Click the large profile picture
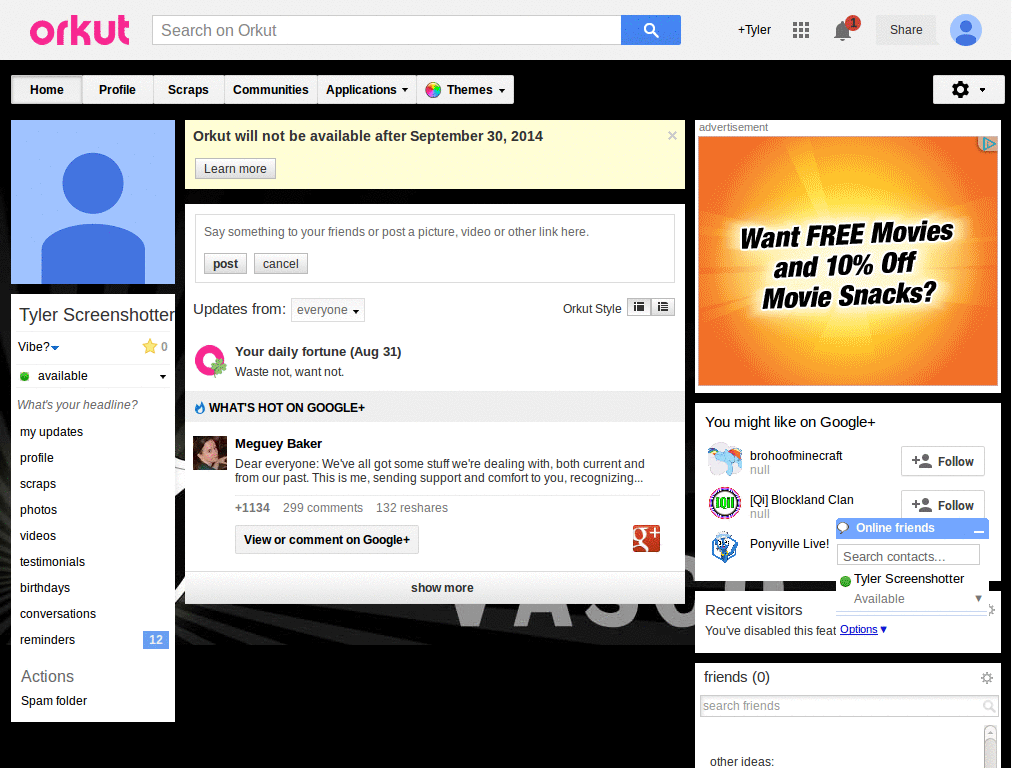Image resolution: width=1024 pixels, height=768 pixels. click(93, 202)
